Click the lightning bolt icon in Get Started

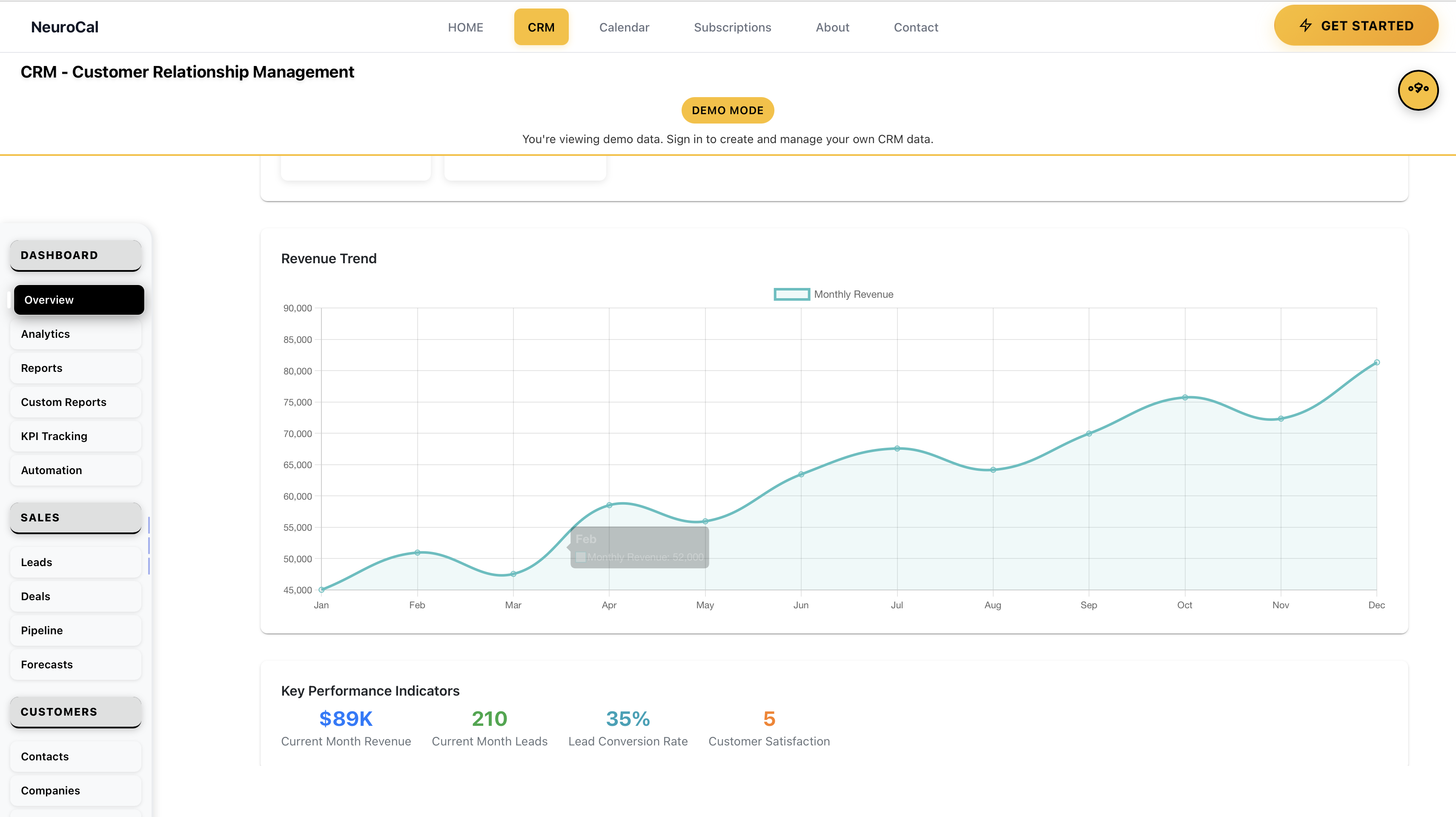pyautogui.click(x=1306, y=26)
